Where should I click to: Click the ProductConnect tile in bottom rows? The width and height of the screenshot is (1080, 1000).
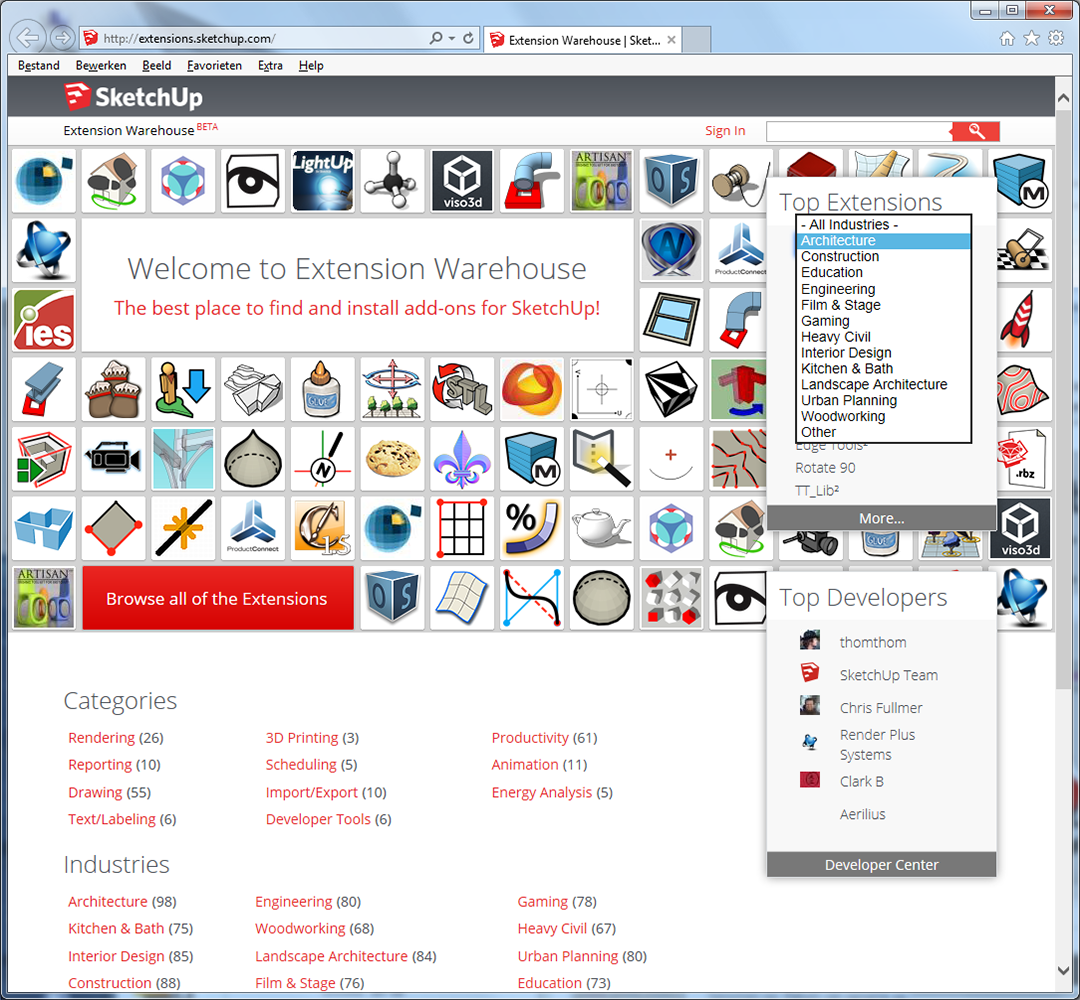253,528
